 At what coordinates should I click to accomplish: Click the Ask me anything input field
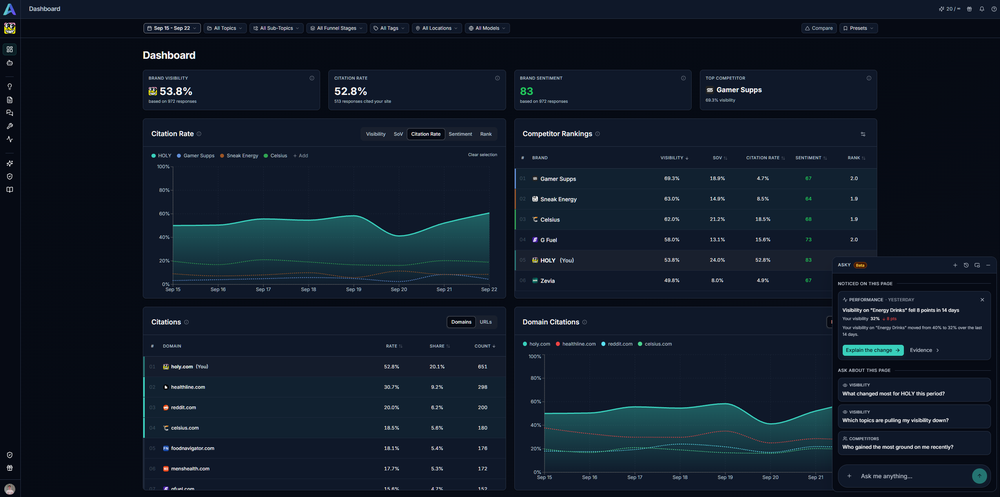tap(912, 476)
